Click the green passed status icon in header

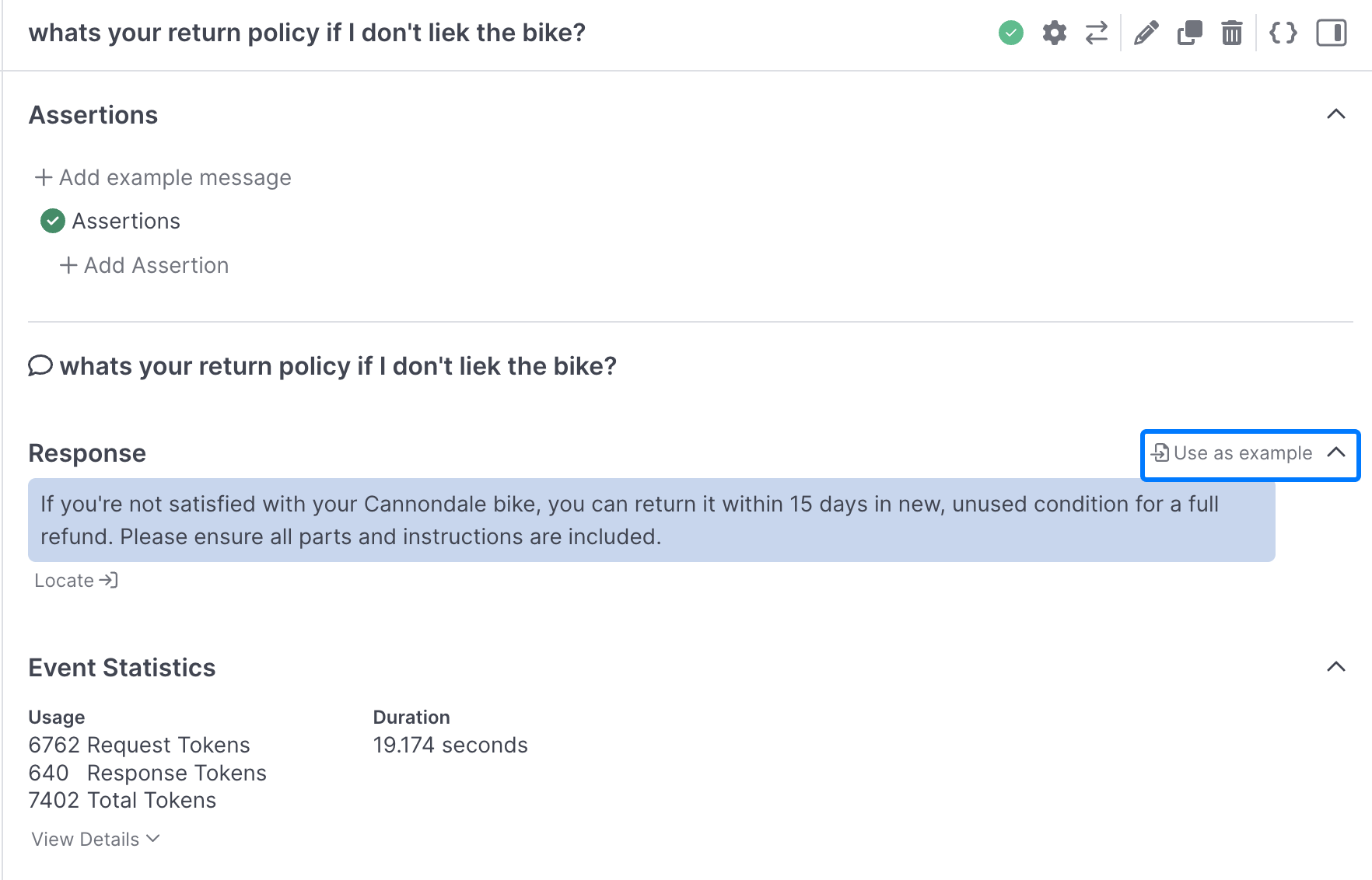tap(1010, 33)
